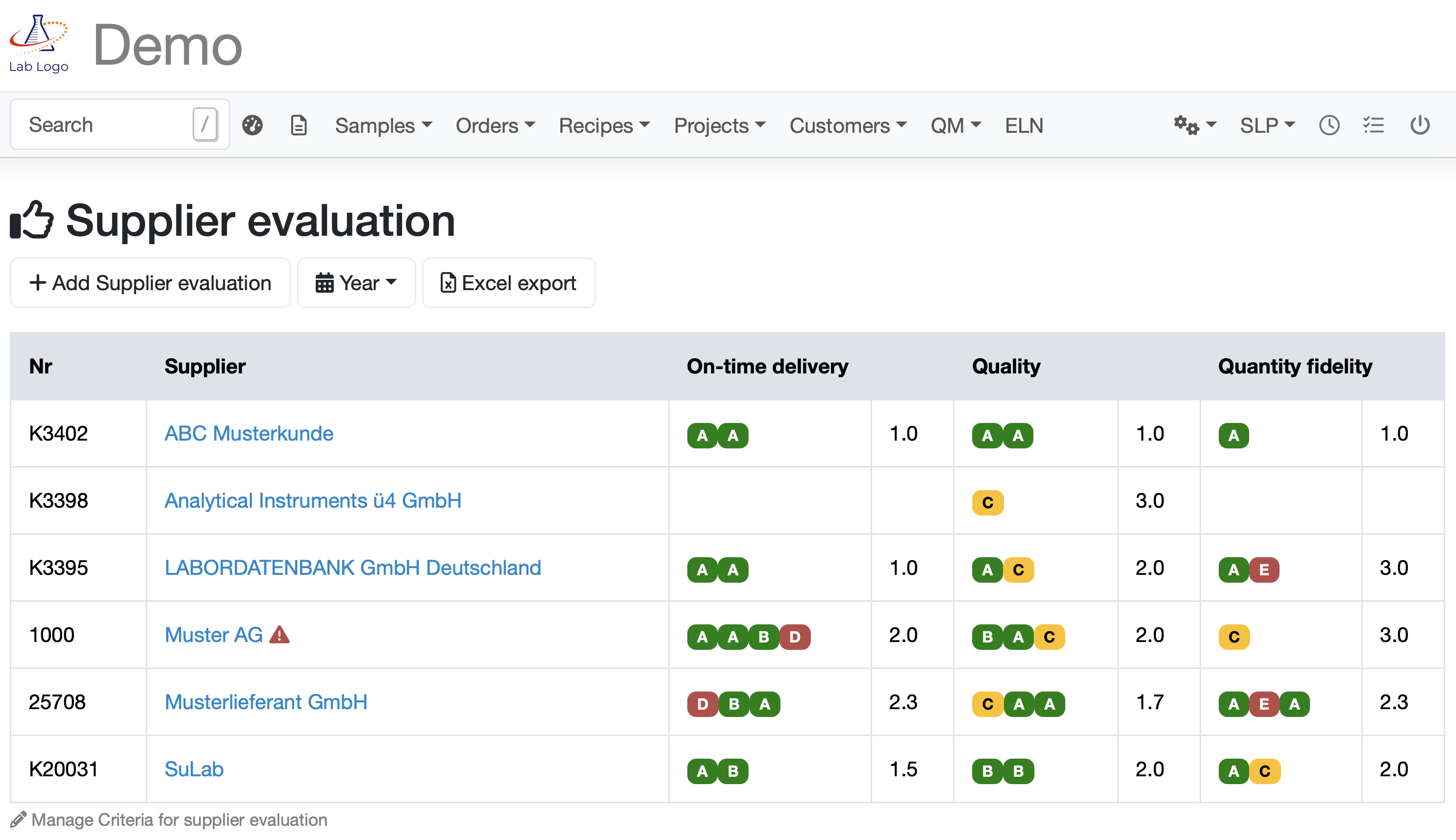Open the Musterlieferant GmbH supplier link
Screen dimensions: 1456x840
pyautogui.click(x=266, y=702)
